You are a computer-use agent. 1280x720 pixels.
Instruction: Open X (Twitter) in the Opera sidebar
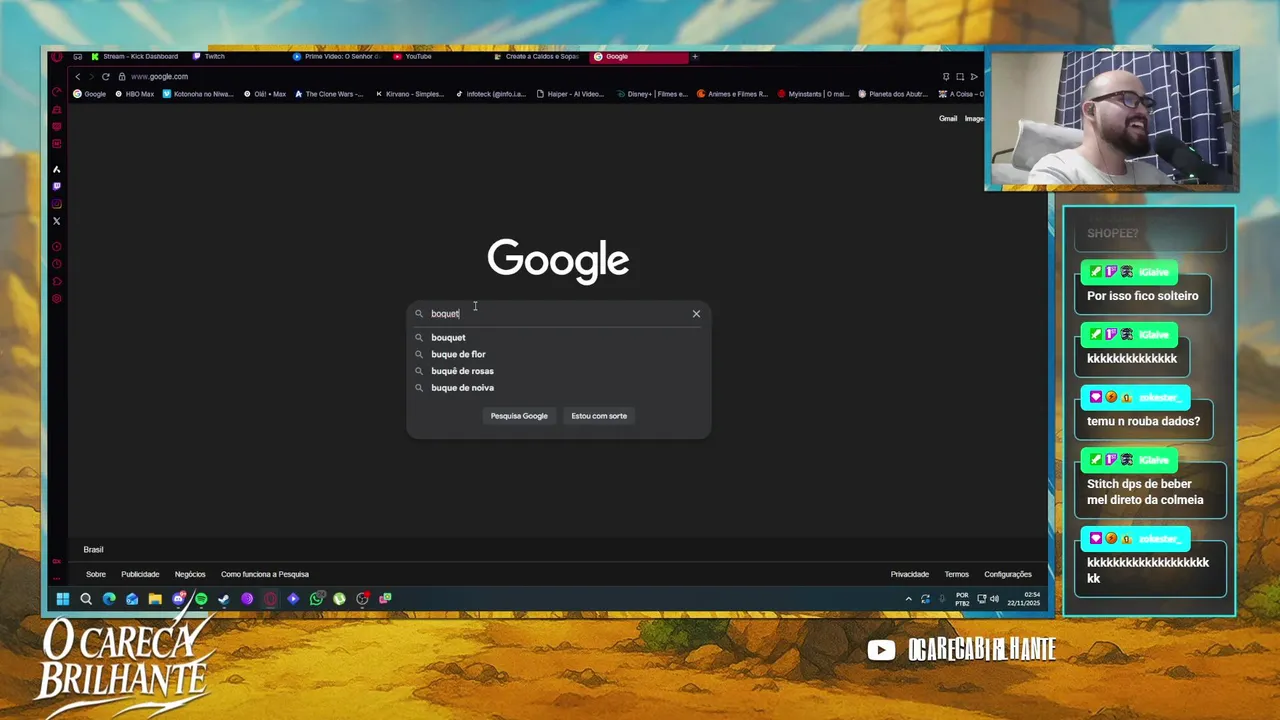coord(57,221)
